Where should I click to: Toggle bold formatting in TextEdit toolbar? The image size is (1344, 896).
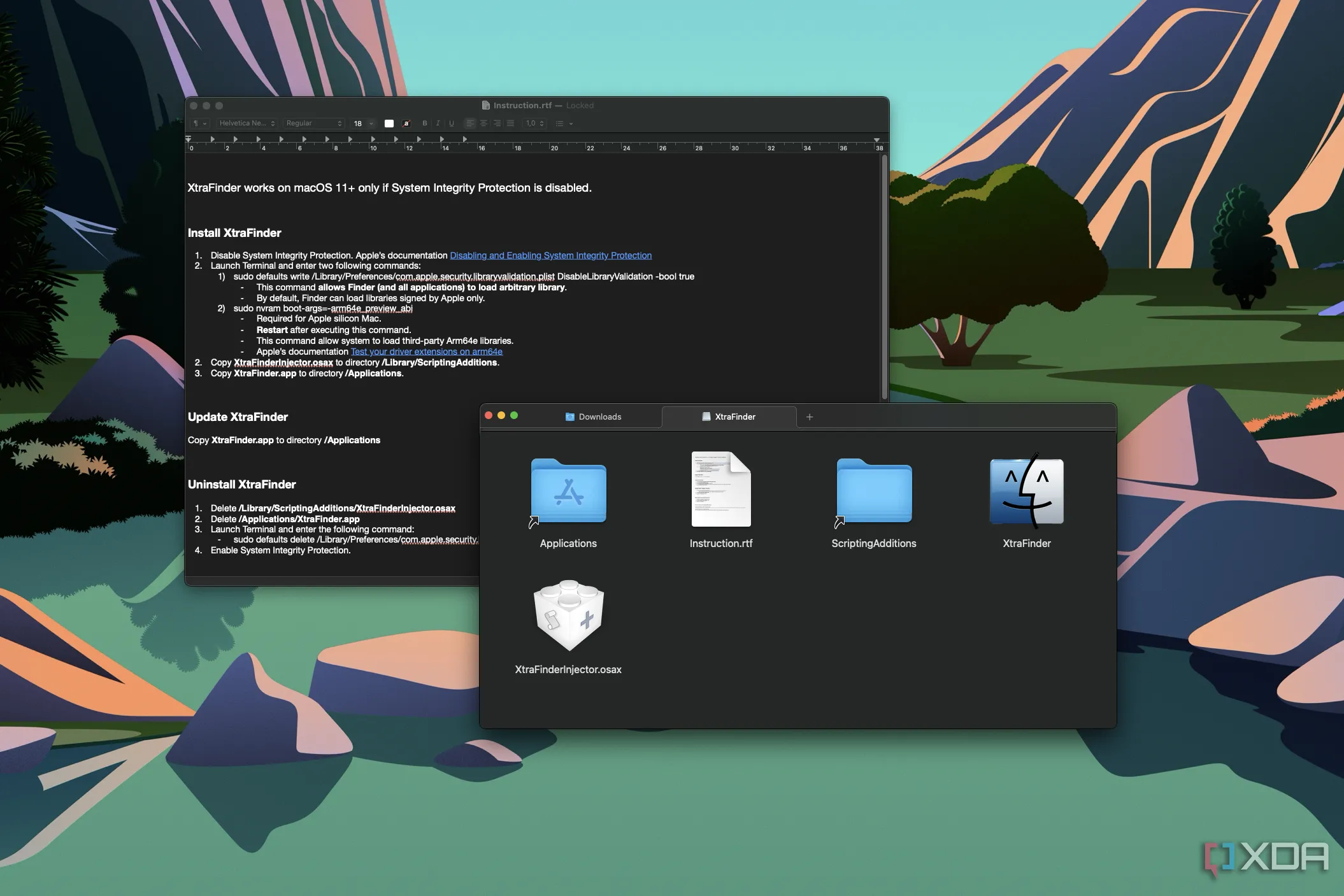[x=425, y=124]
